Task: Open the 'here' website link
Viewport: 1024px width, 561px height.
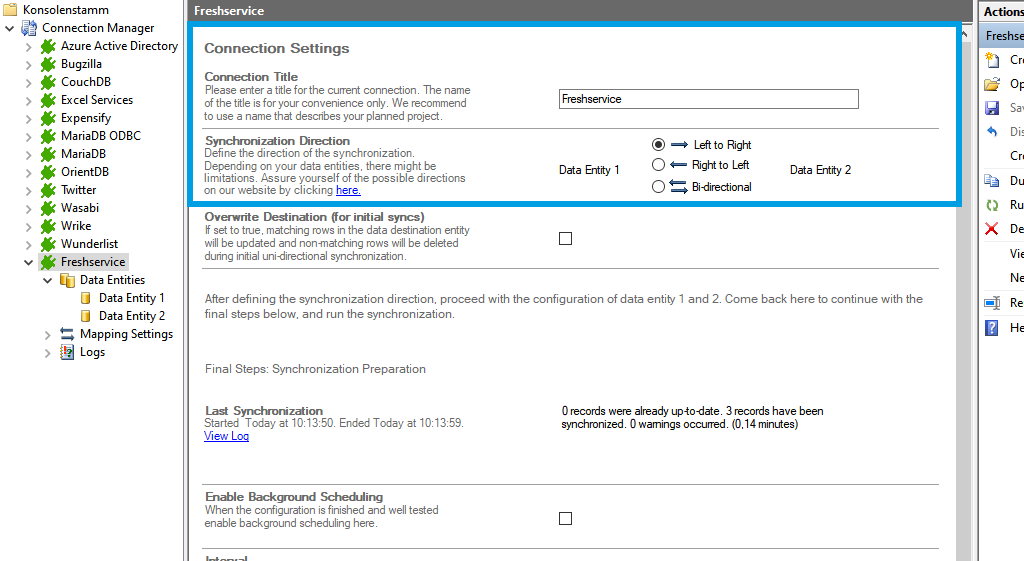Action: [348, 190]
